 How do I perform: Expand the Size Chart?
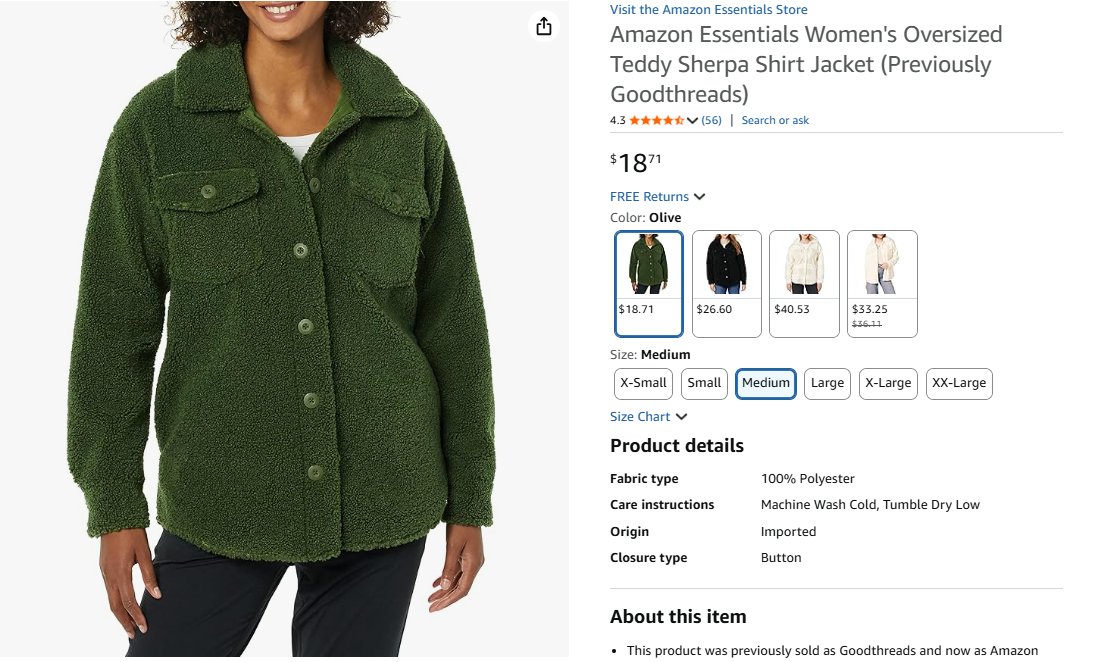click(681, 417)
